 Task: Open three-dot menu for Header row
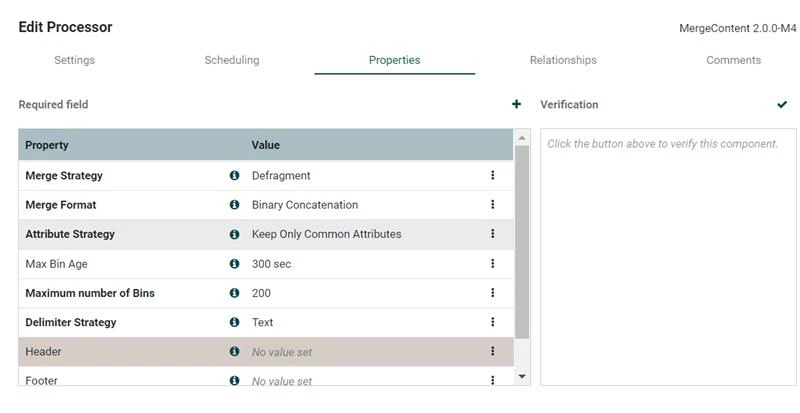pyautogui.click(x=492, y=351)
